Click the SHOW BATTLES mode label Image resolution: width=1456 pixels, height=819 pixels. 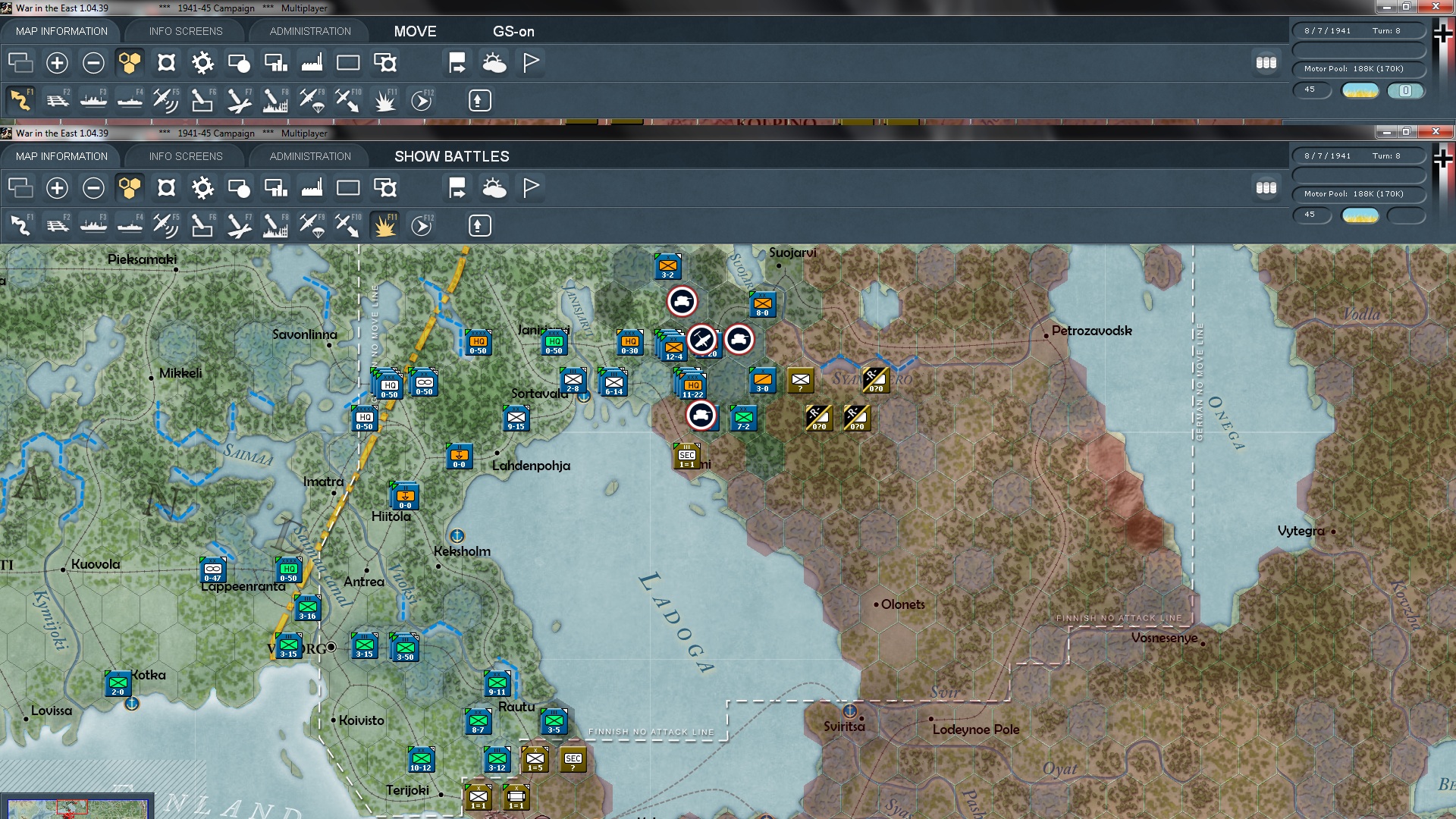click(452, 156)
